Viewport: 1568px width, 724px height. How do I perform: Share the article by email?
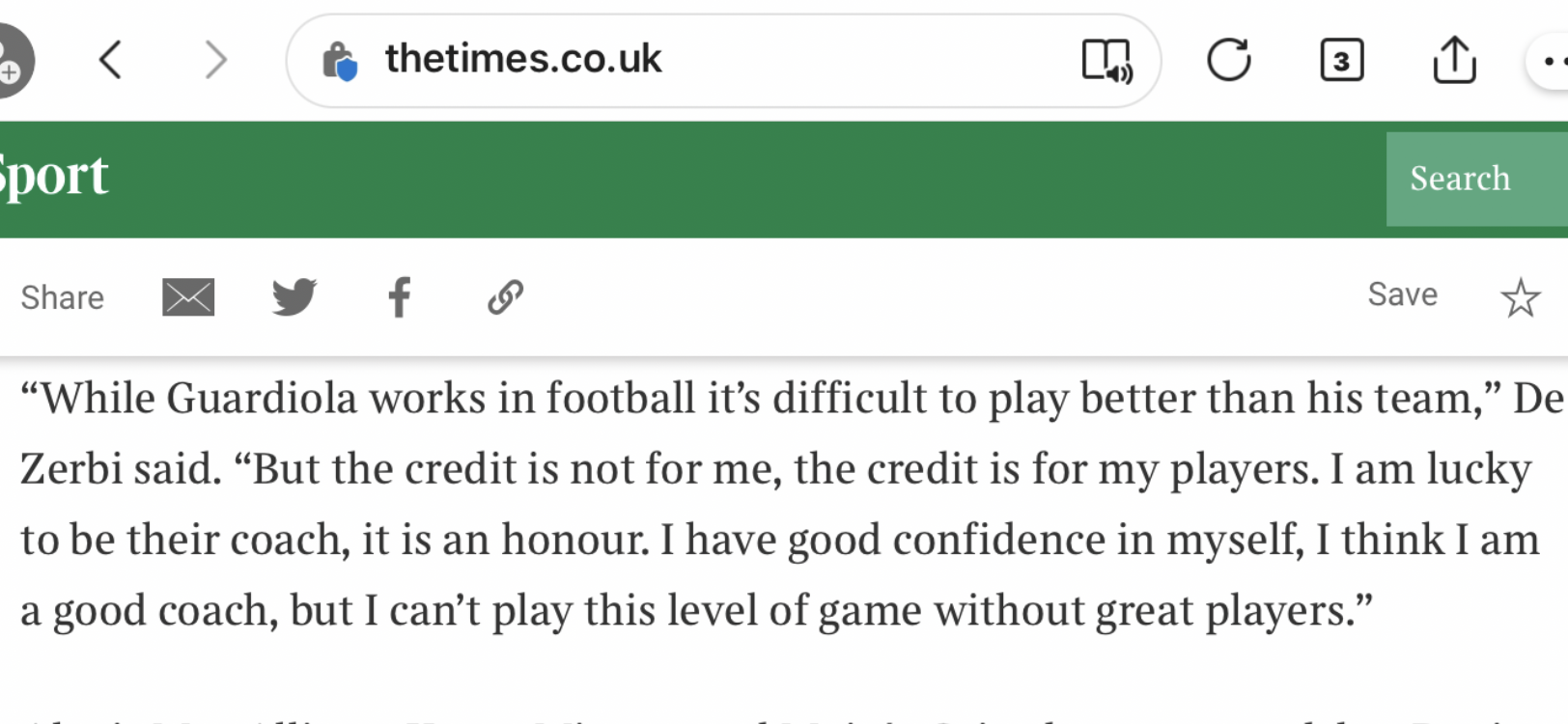point(188,297)
